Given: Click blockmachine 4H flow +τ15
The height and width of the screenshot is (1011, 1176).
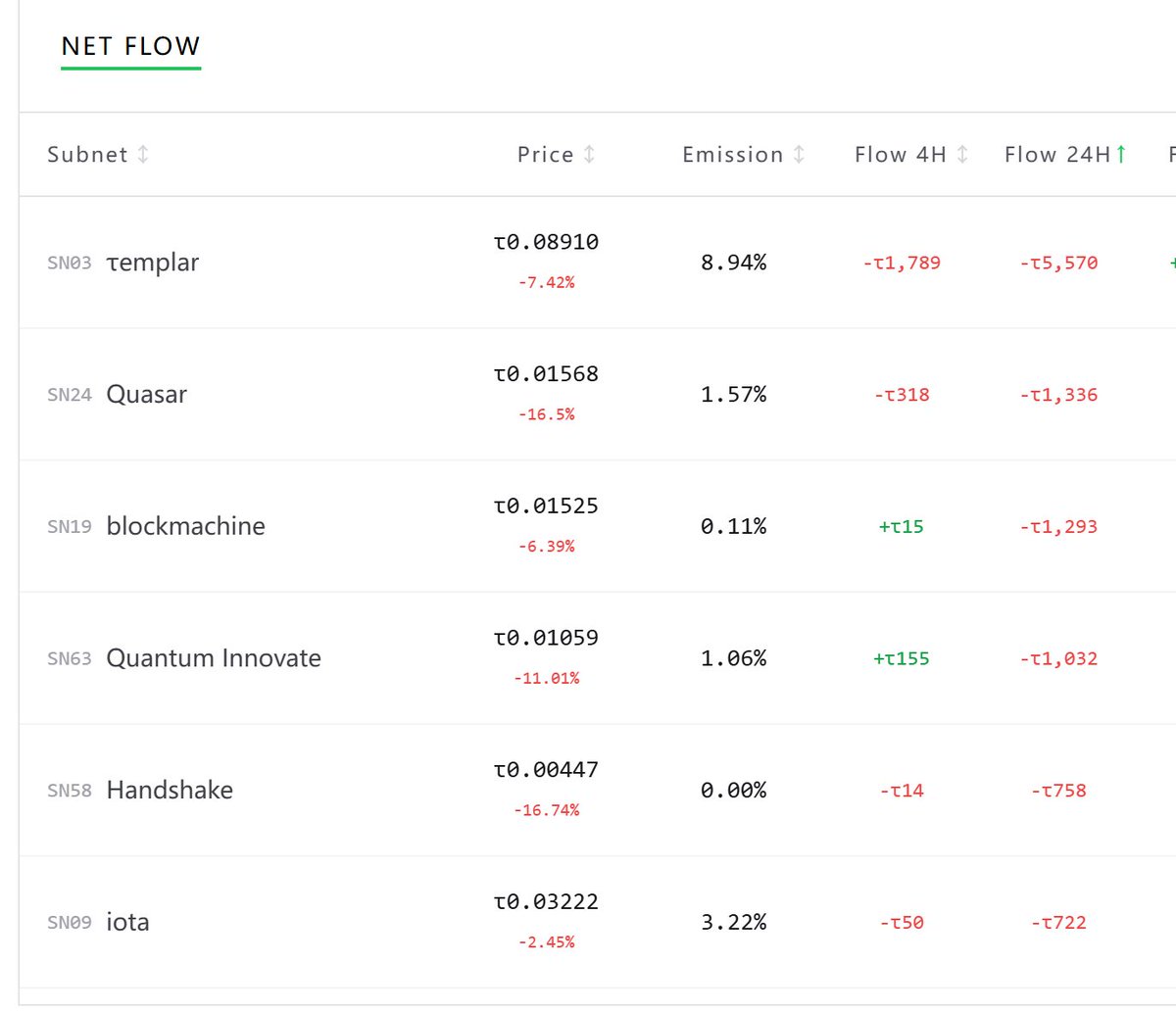Looking at the screenshot, I should (x=901, y=526).
